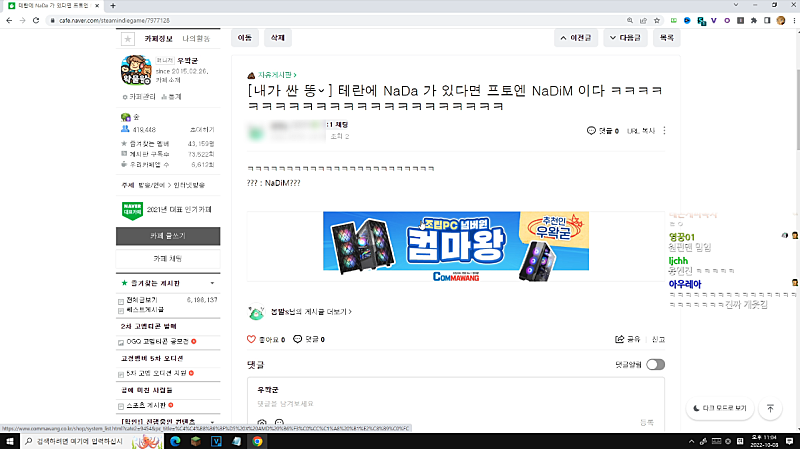Open the Windows Start menu
The width and height of the screenshot is (800, 449).
(x=9, y=441)
